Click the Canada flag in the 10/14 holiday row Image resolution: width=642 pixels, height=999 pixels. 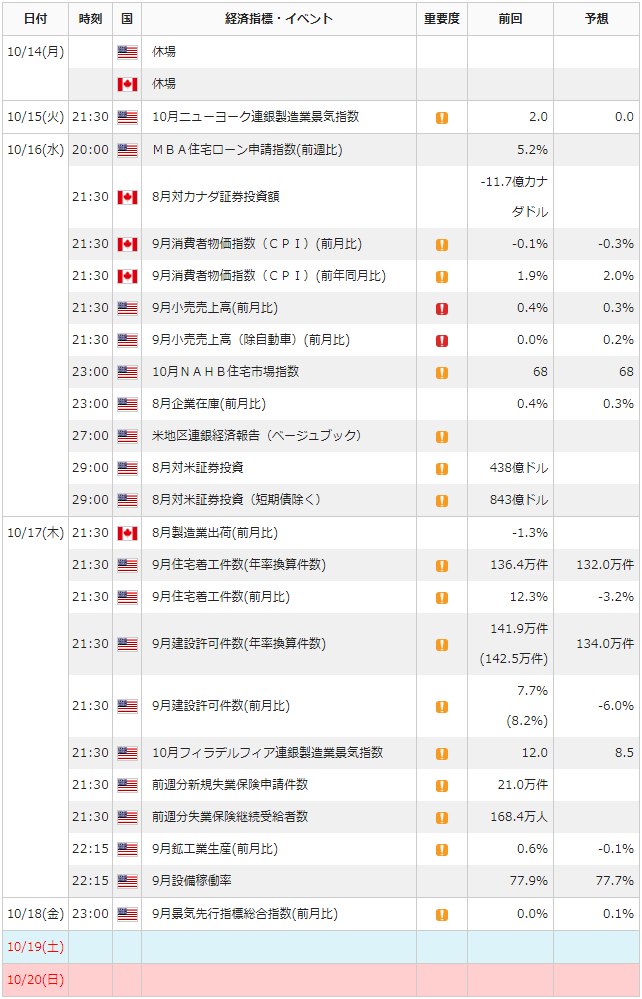127,84
